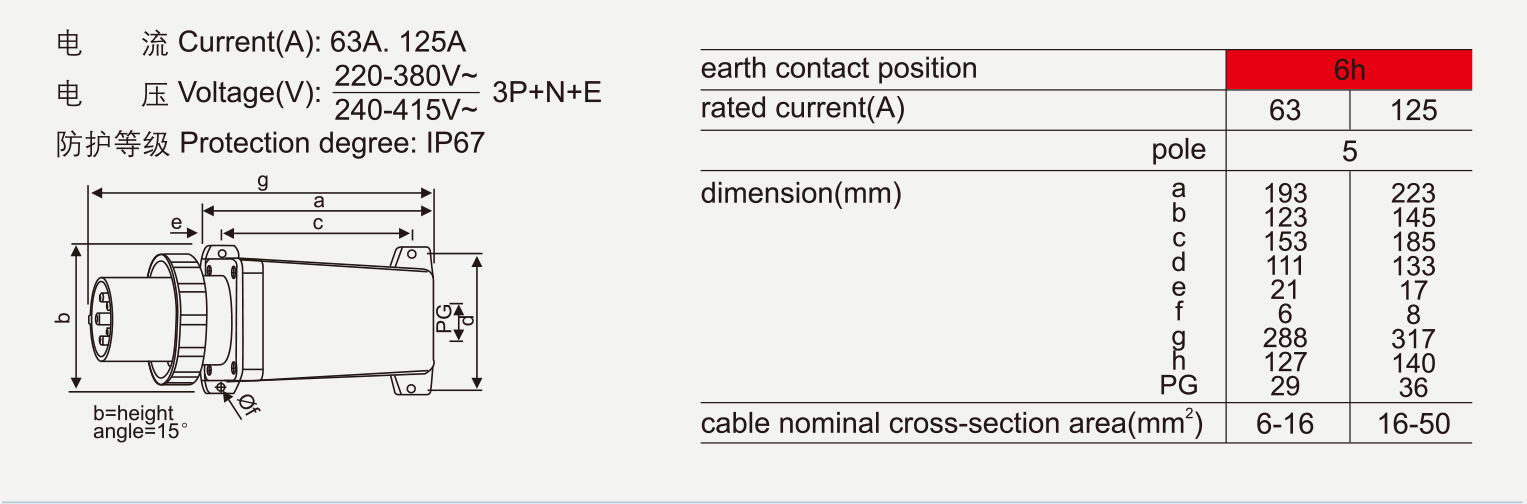Image resolution: width=1527 pixels, height=504 pixels.
Task: Select the 63 rated current column header
Action: [1285, 109]
